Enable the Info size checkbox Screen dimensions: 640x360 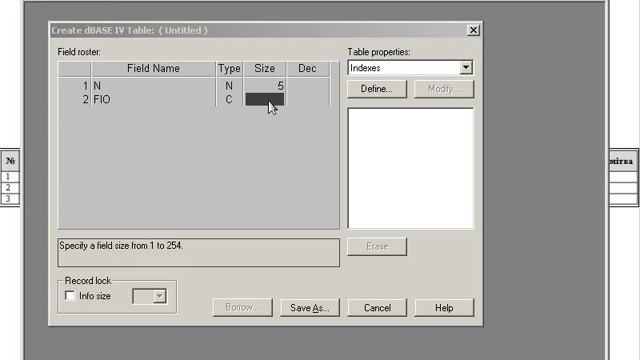(70, 296)
